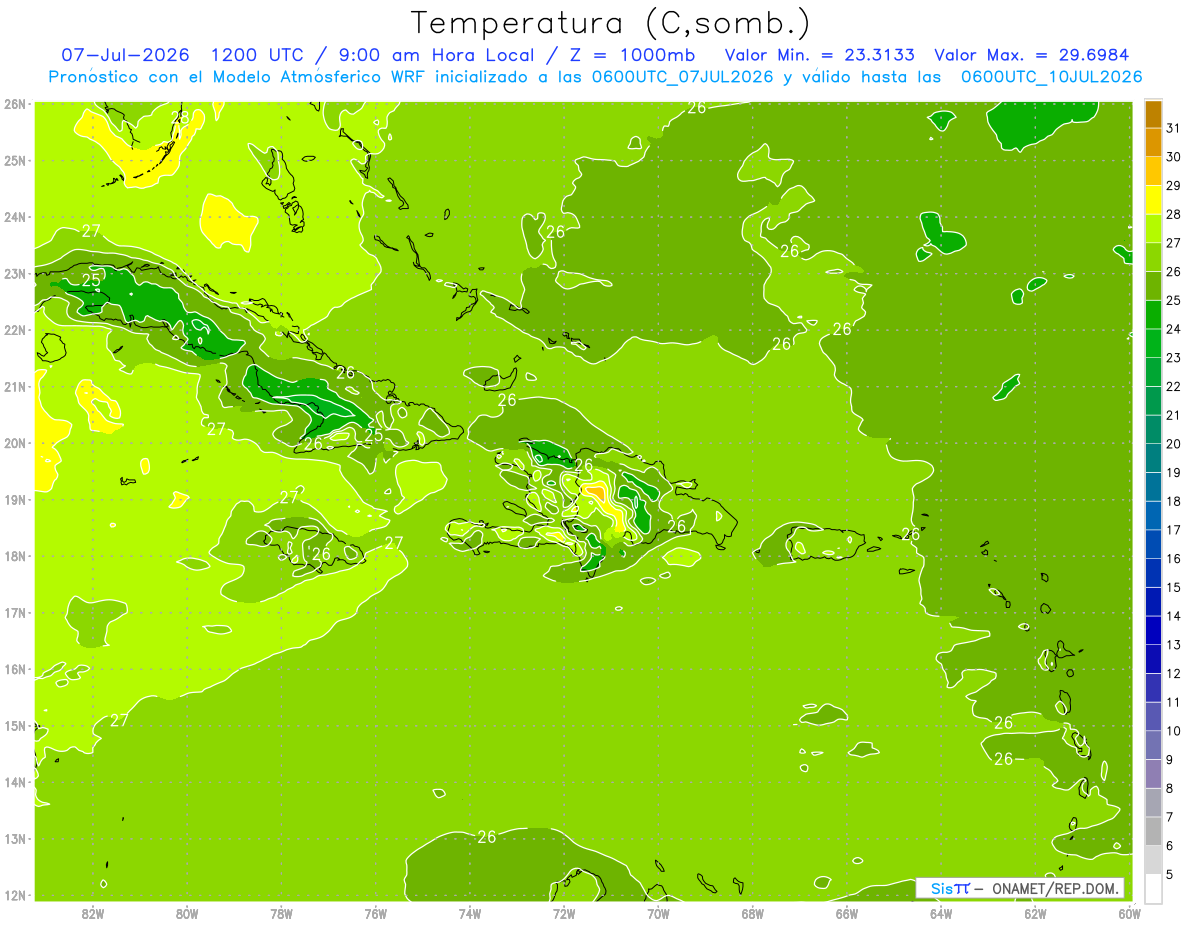This screenshot has width=1200, height=927.
Task: Click the "72W" longitude axis label
Action: (564, 914)
